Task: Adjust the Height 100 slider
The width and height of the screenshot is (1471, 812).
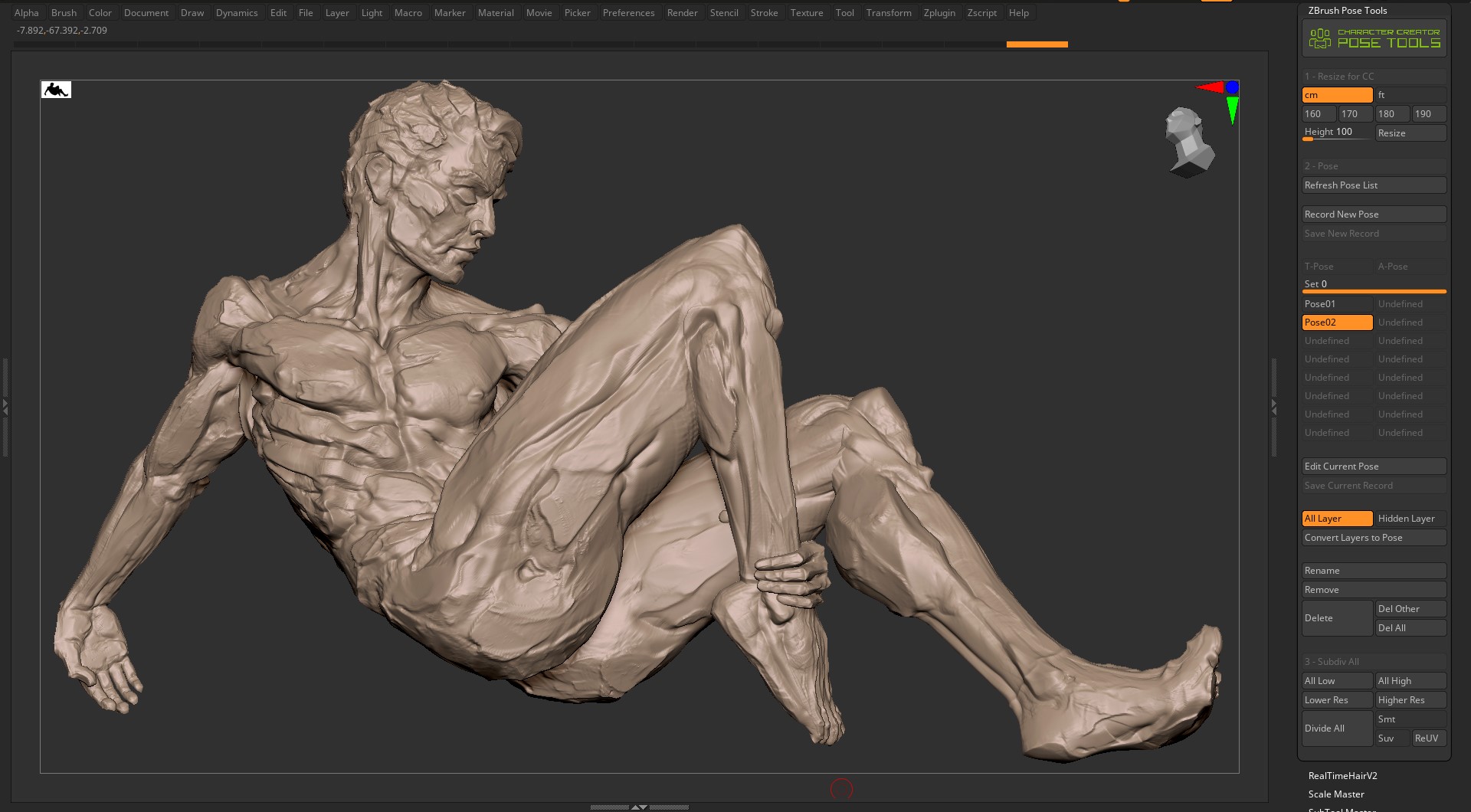Action: coord(1337,133)
